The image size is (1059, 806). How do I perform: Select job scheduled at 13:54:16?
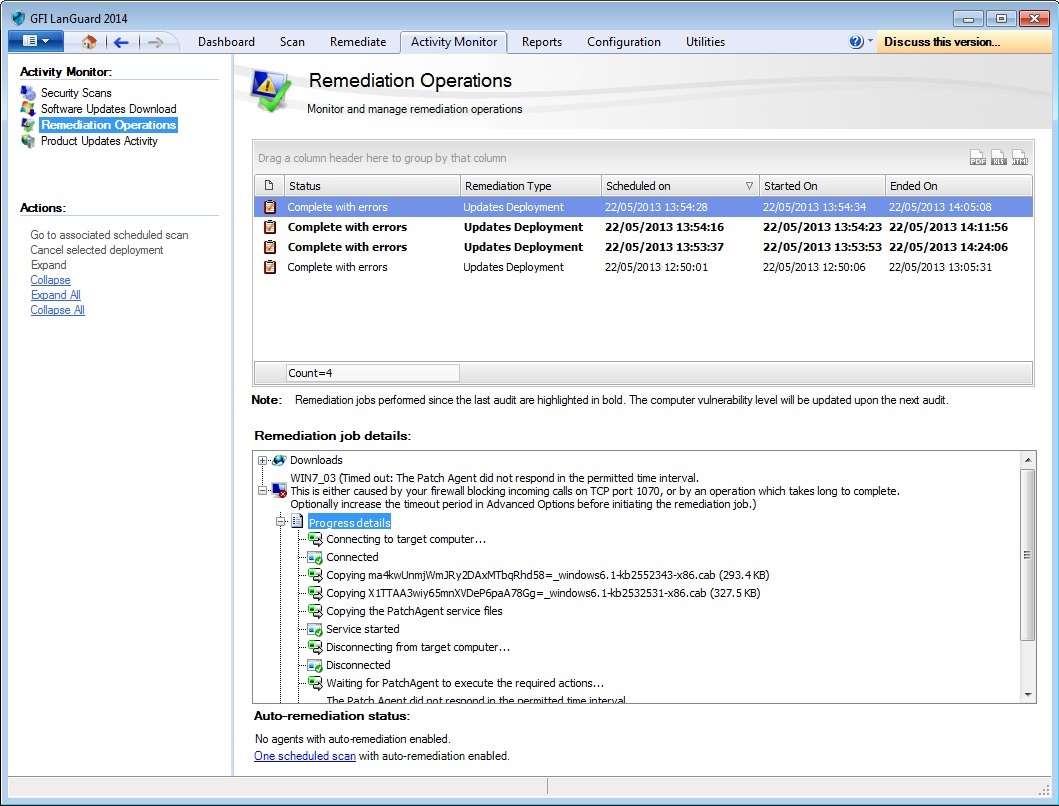(644, 227)
